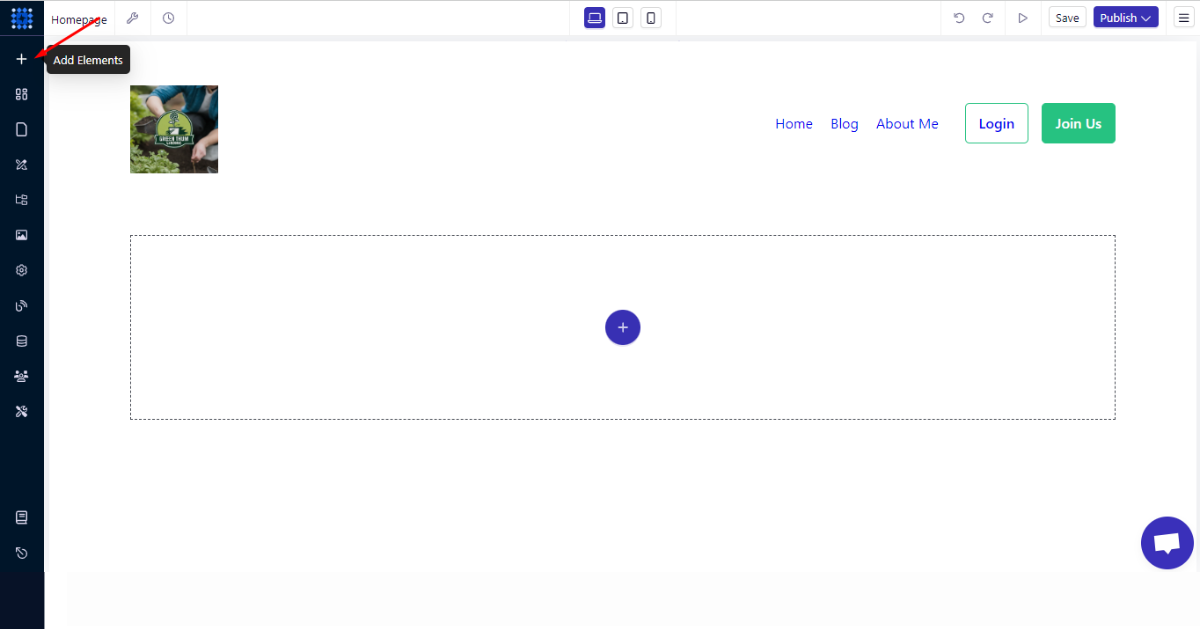Open the Pages icon in sidebar
The image size is (1200, 630).
tap(21, 129)
